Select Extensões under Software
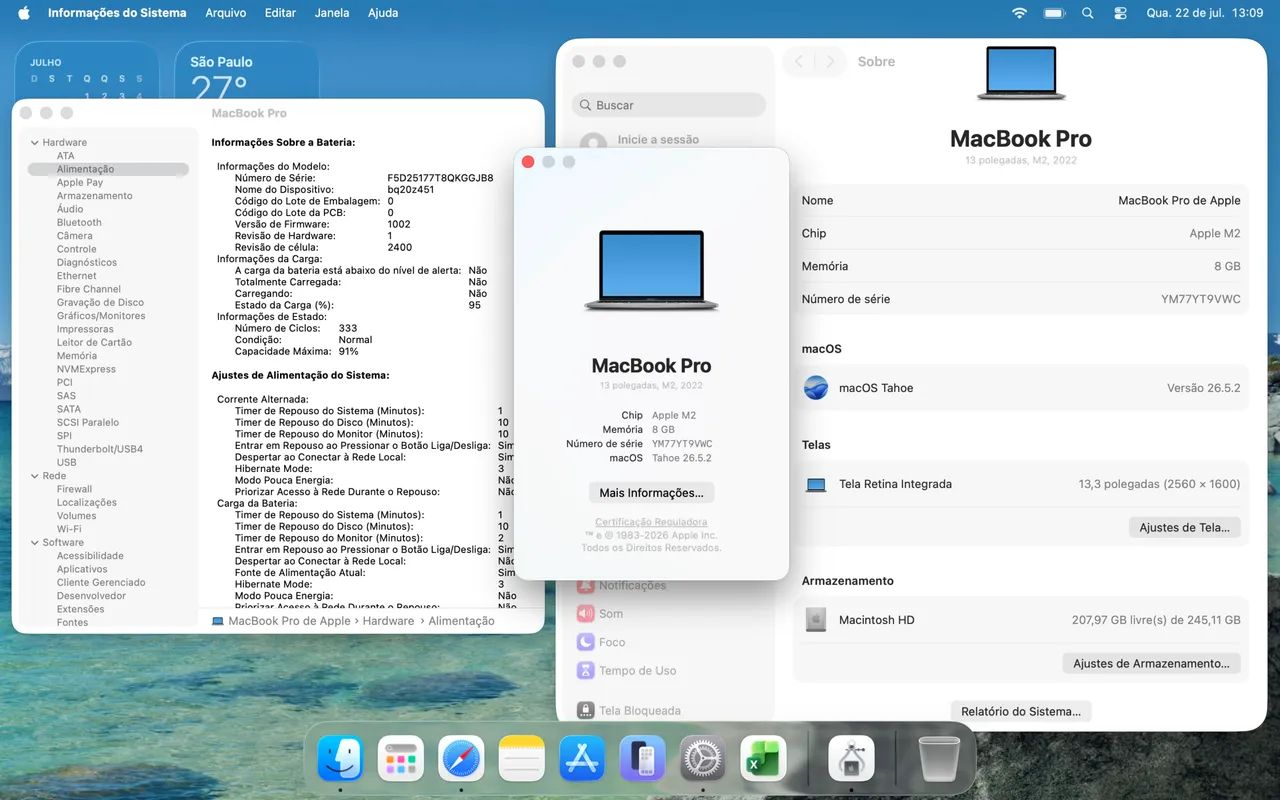 point(81,609)
